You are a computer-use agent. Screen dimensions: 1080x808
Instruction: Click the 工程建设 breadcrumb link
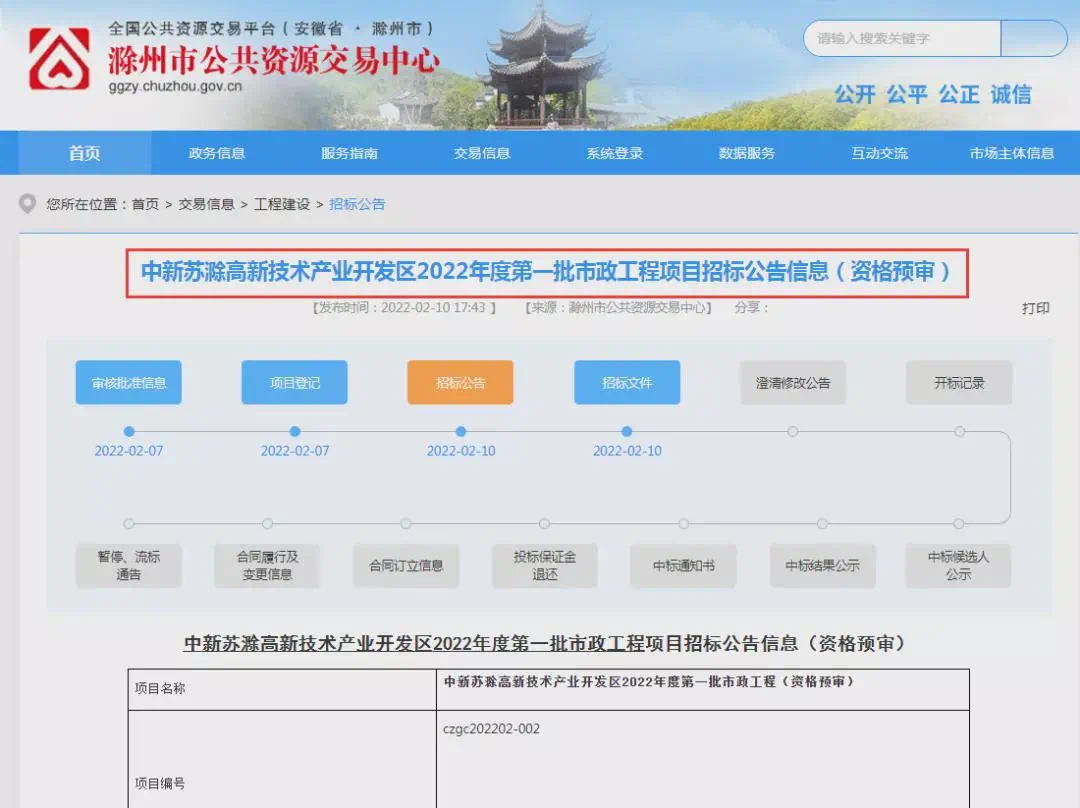pyautogui.click(x=282, y=204)
